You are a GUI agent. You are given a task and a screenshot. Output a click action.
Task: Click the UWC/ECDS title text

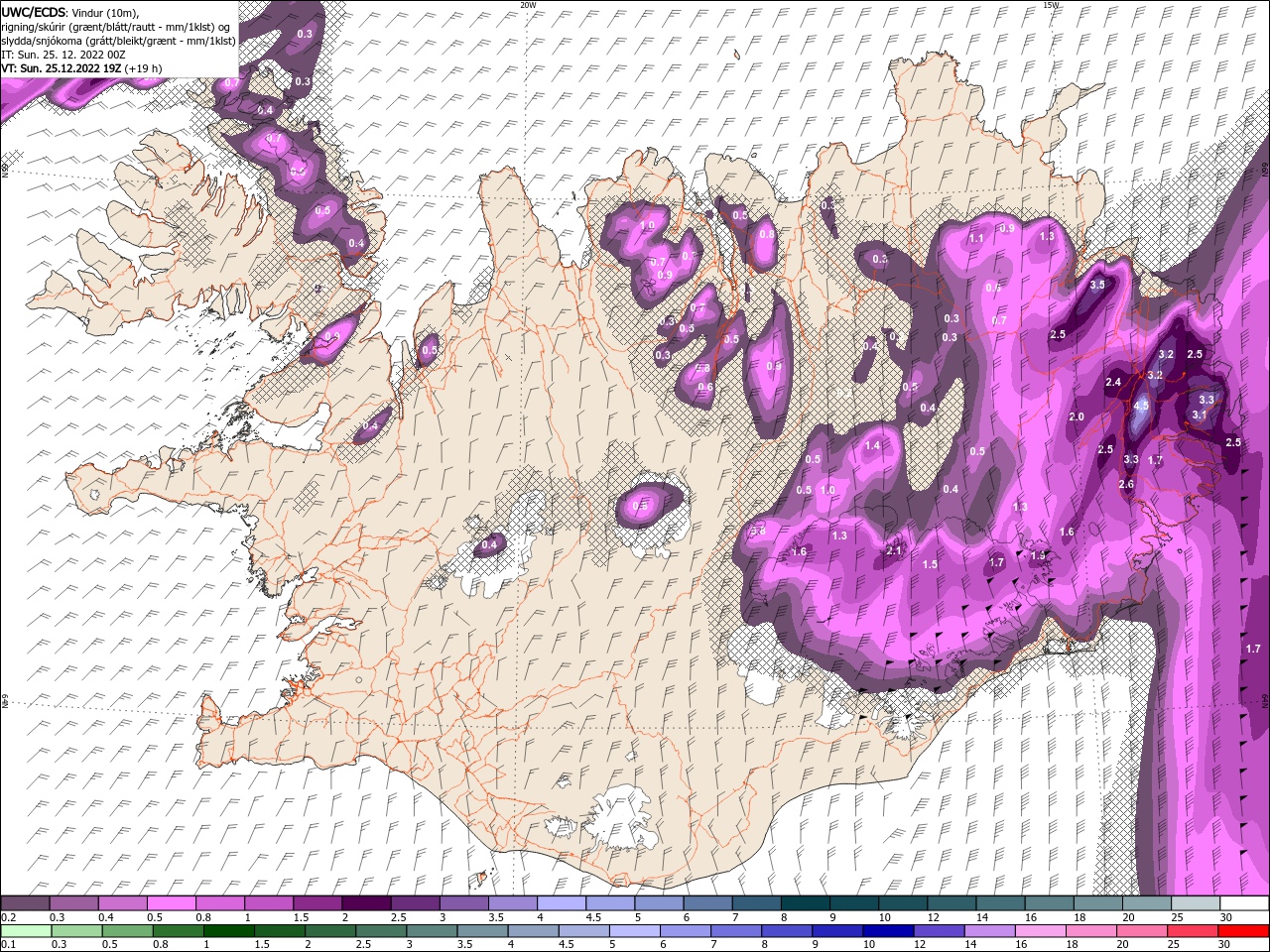pyautogui.click(x=34, y=12)
